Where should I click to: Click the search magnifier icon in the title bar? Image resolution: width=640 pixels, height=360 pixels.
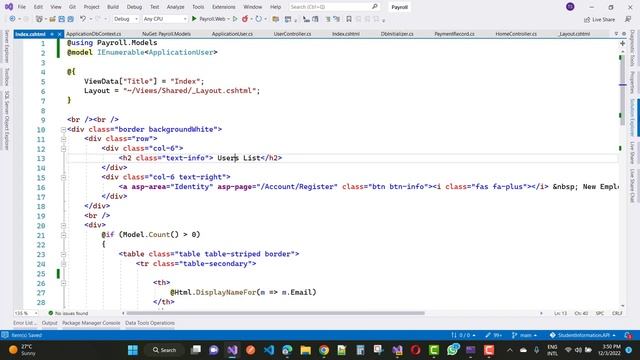coord(375,7)
